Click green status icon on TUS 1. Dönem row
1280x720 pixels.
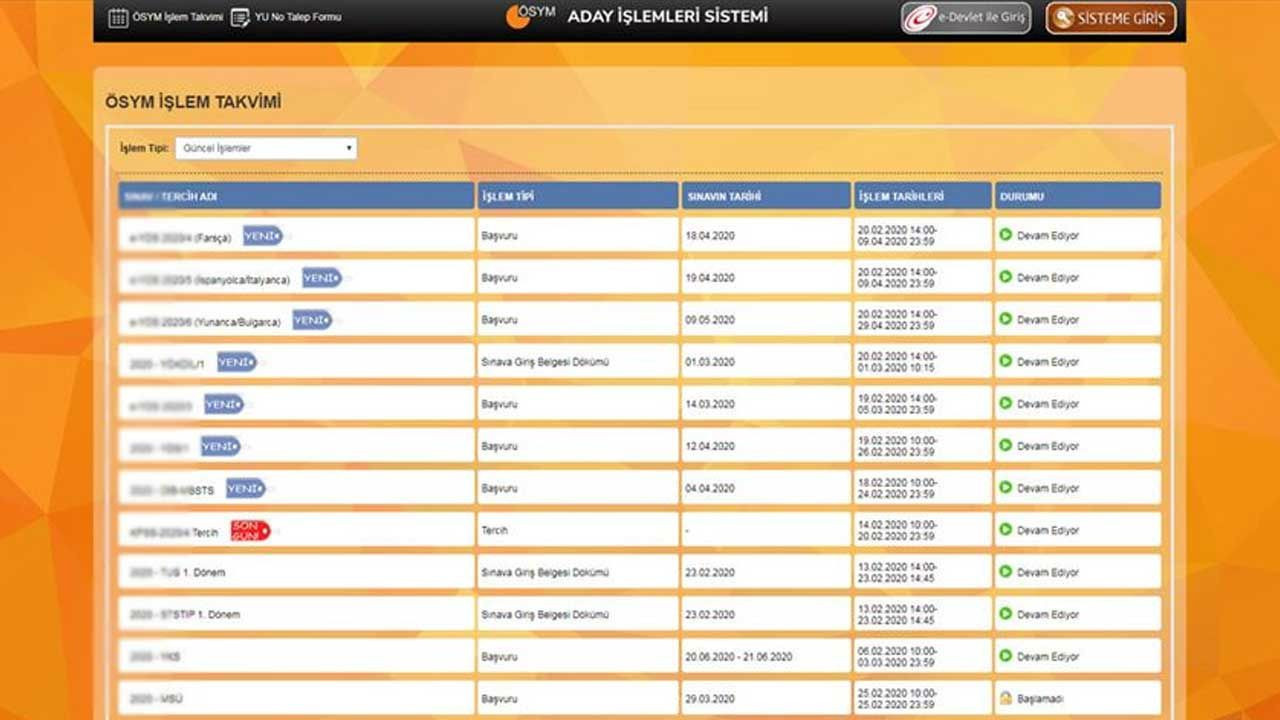[x=1005, y=571]
